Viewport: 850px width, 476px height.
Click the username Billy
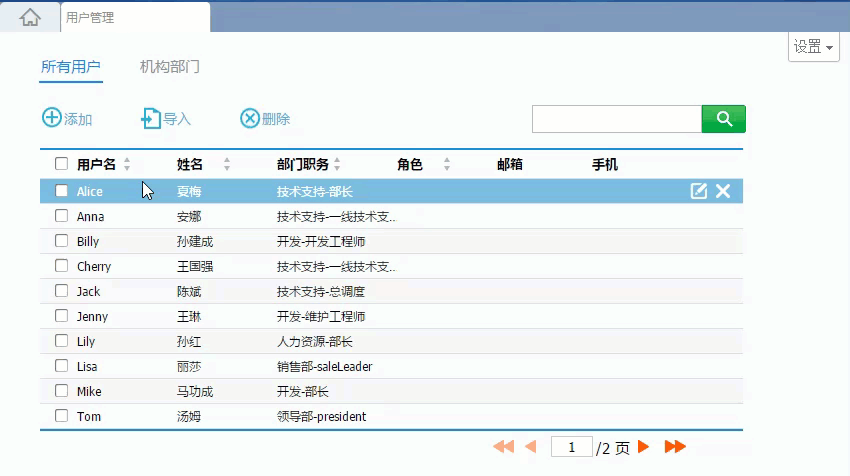(88, 241)
